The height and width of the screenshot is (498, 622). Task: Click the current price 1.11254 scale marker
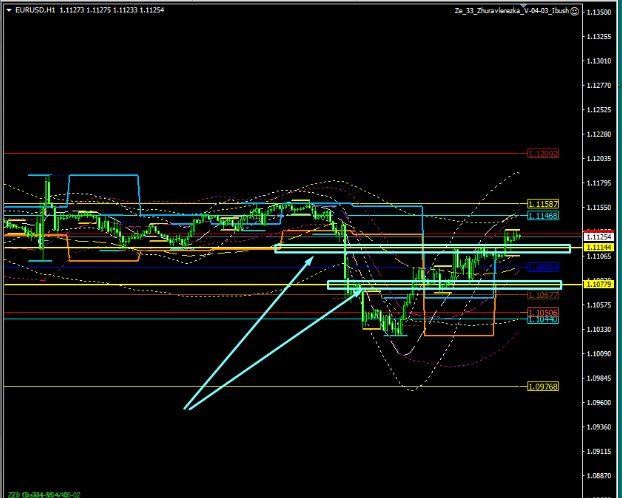[x=598, y=237]
